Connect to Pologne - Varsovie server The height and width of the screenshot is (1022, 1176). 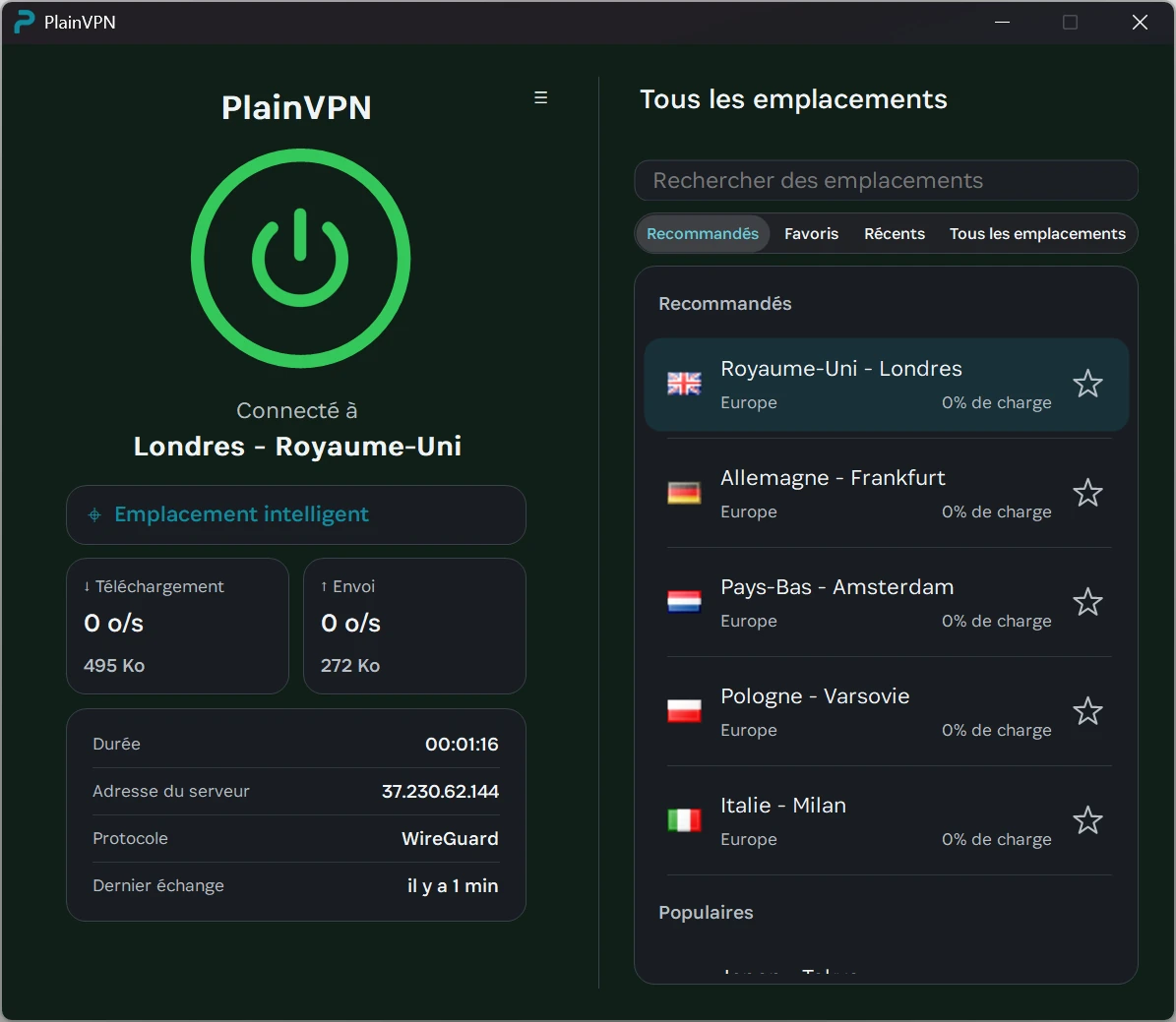pos(889,711)
